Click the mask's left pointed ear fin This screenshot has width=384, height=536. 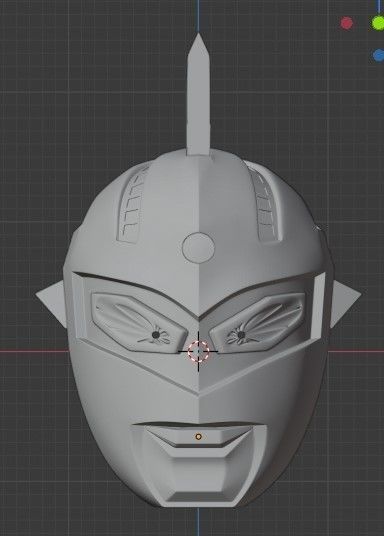click(51, 303)
